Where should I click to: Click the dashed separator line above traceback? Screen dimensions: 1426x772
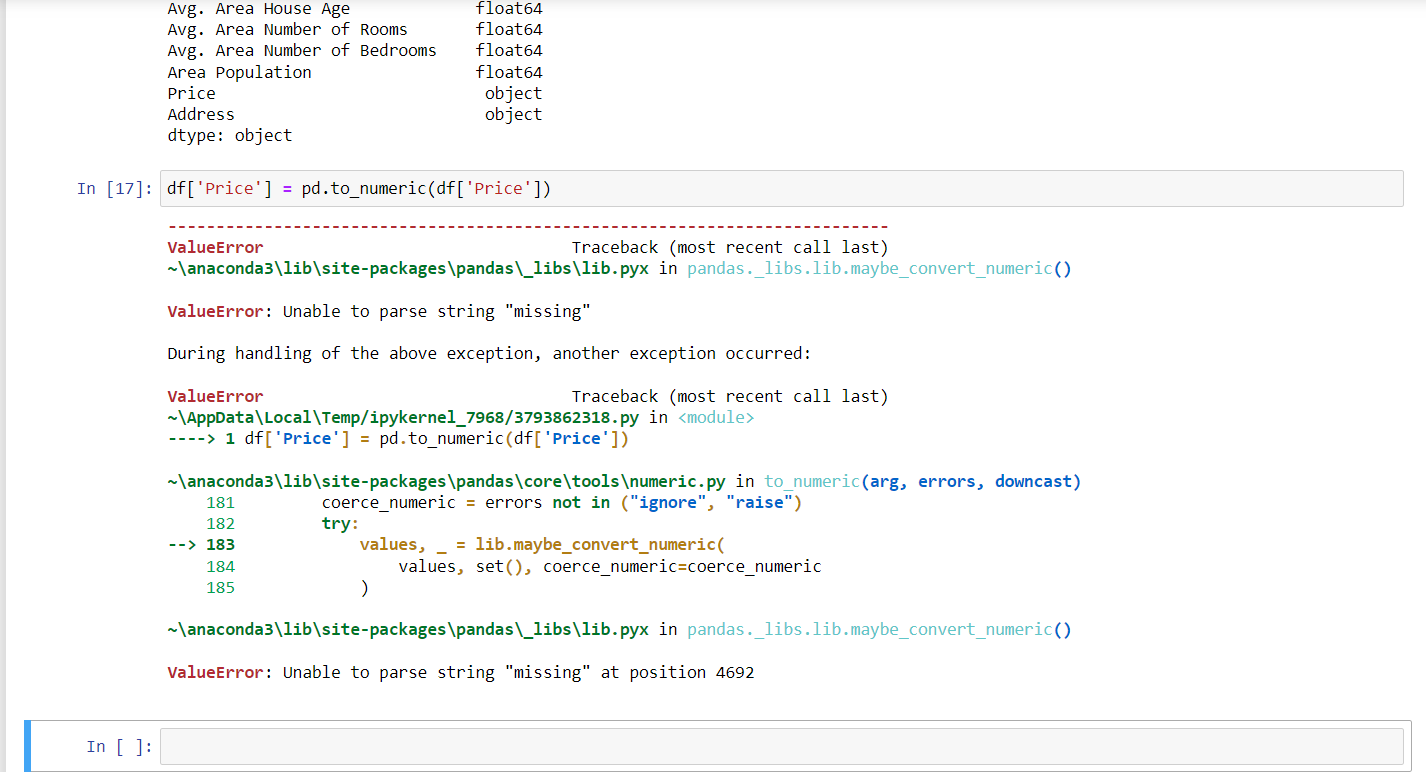(x=527, y=225)
